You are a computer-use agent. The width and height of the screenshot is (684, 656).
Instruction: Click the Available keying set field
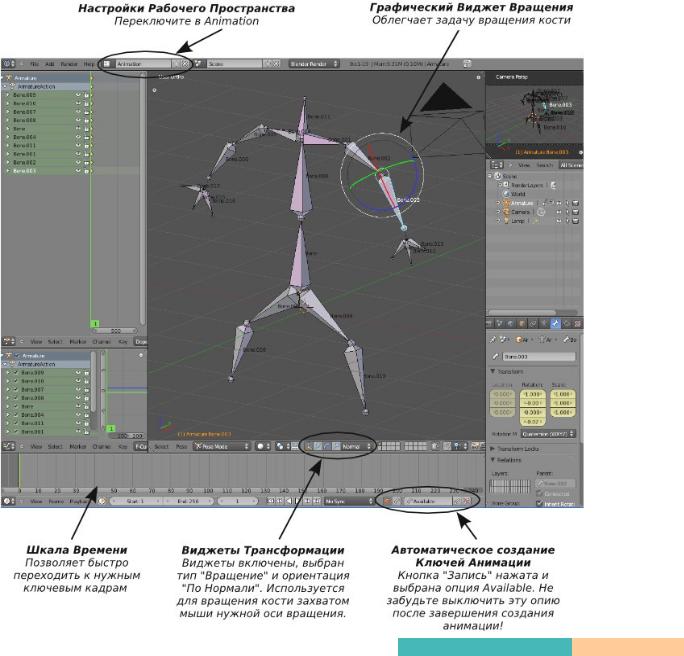click(428, 501)
